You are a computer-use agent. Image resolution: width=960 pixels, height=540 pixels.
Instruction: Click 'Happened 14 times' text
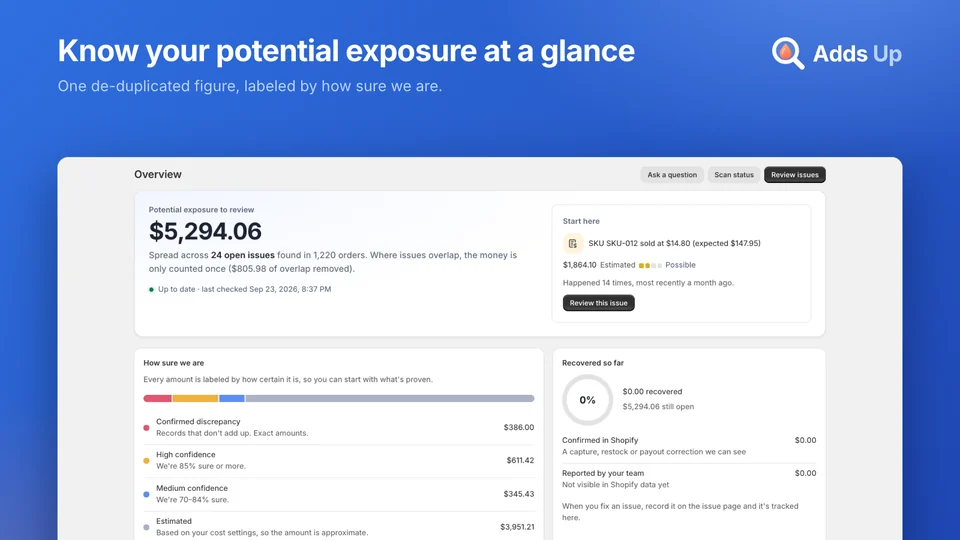(595, 283)
